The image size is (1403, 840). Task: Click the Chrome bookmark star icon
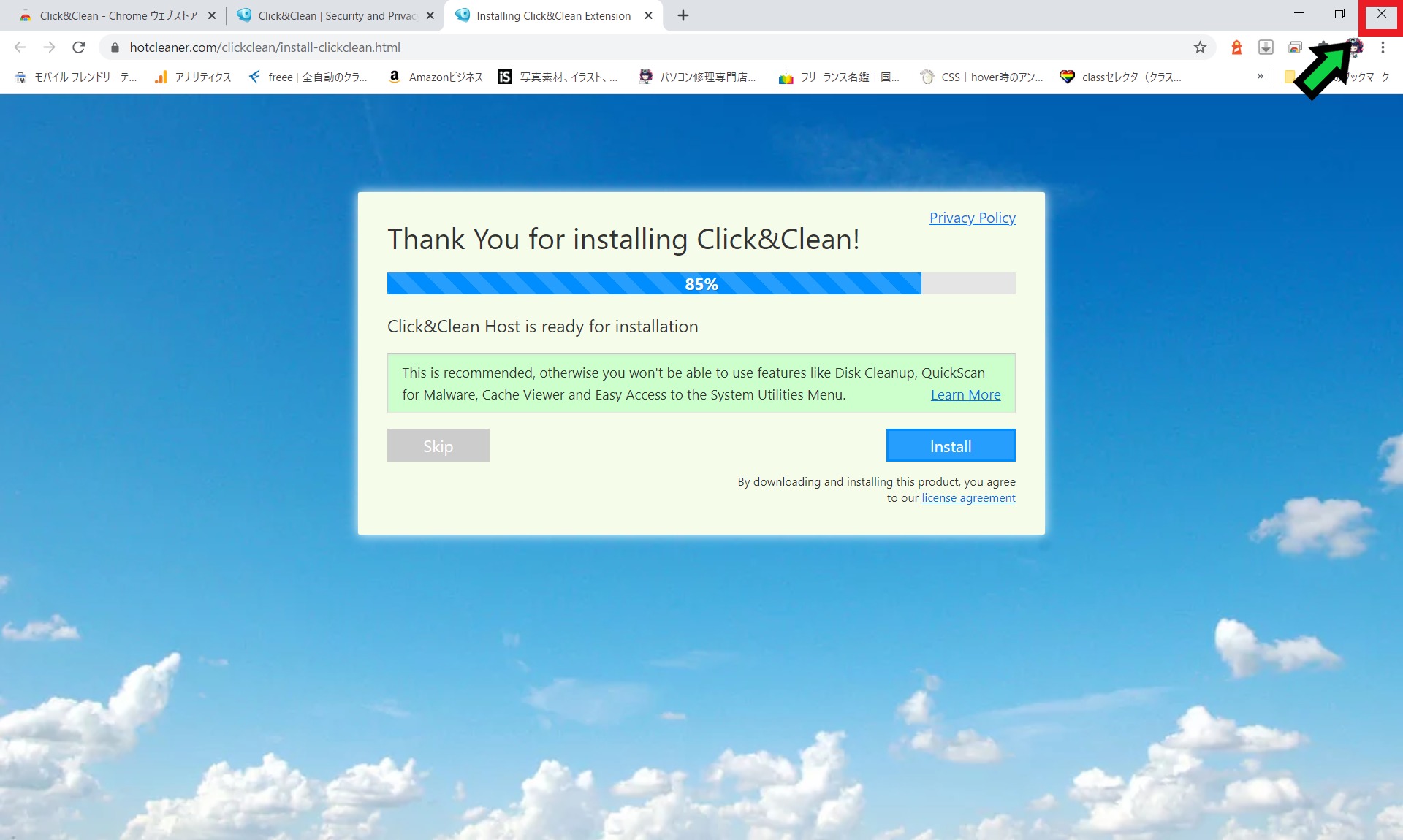click(x=1200, y=47)
